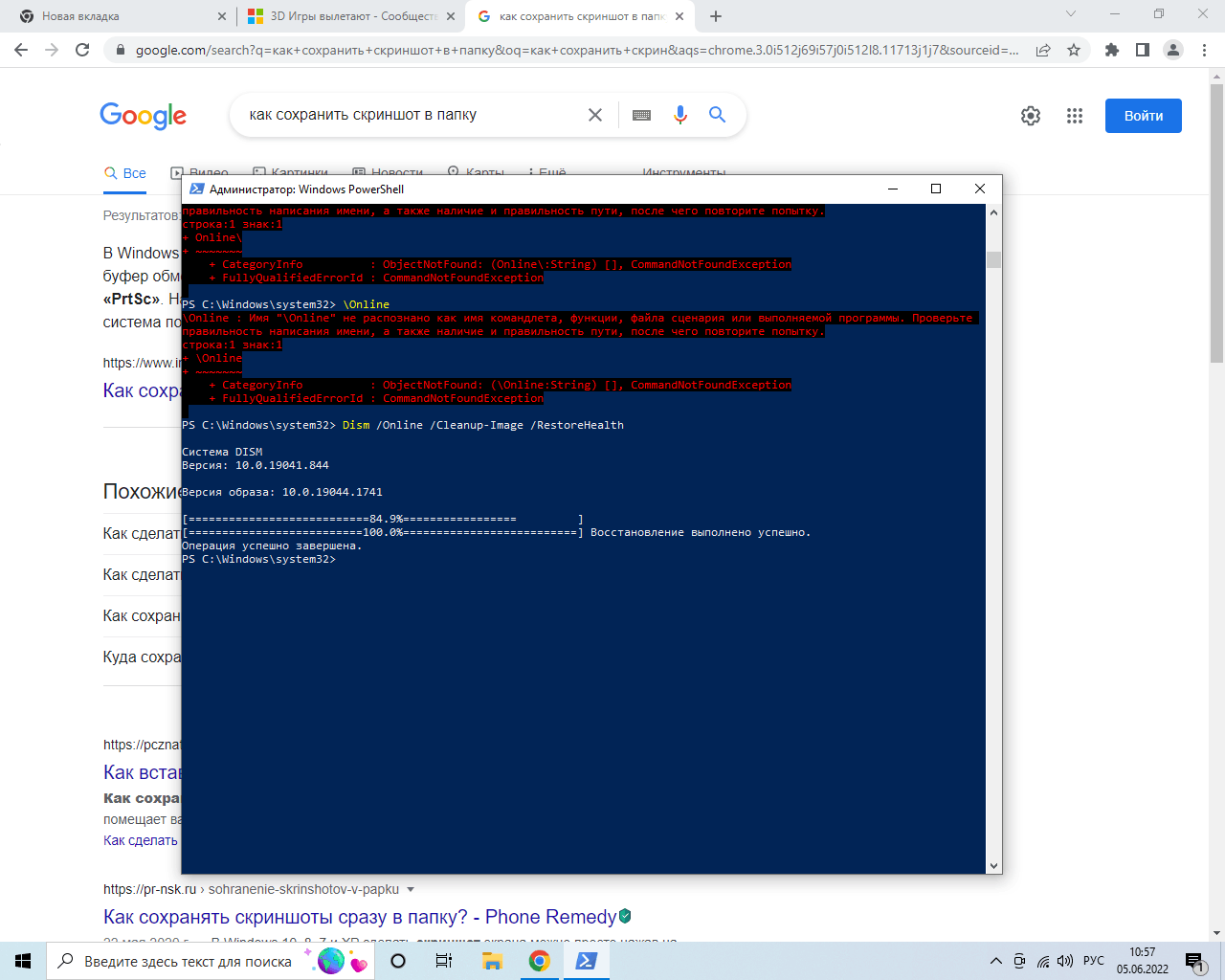Image resolution: width=1225 pixels, height=980 pixels.
Task: Click the PowerShell scrollbar down arrow
Action: tap(994, 865)
